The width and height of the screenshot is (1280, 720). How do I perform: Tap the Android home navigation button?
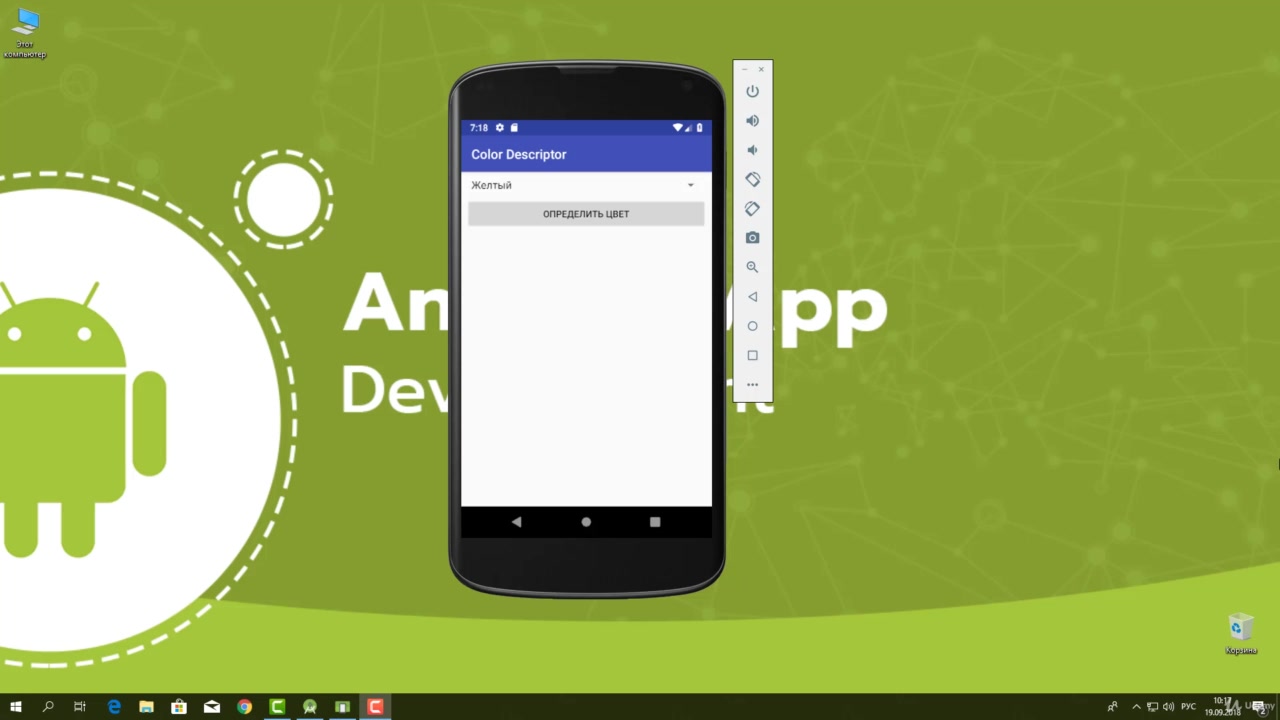[586, 522]
